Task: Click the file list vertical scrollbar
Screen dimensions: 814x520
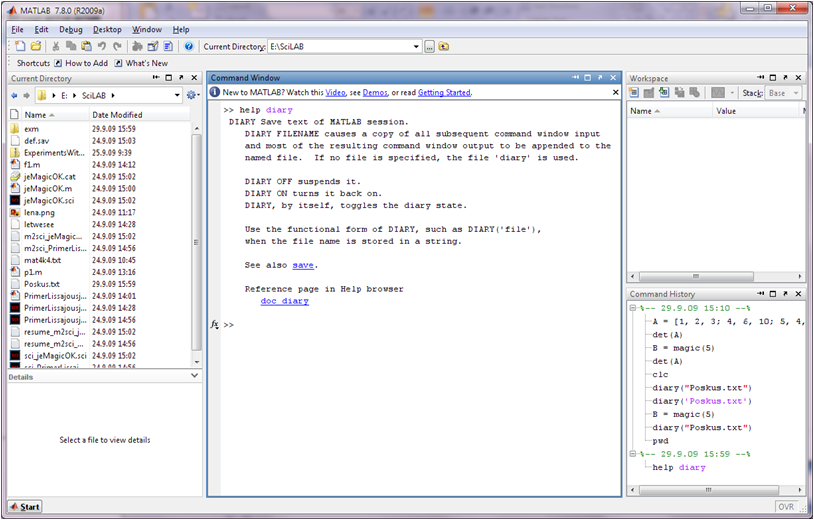Action: coord(196,242)
